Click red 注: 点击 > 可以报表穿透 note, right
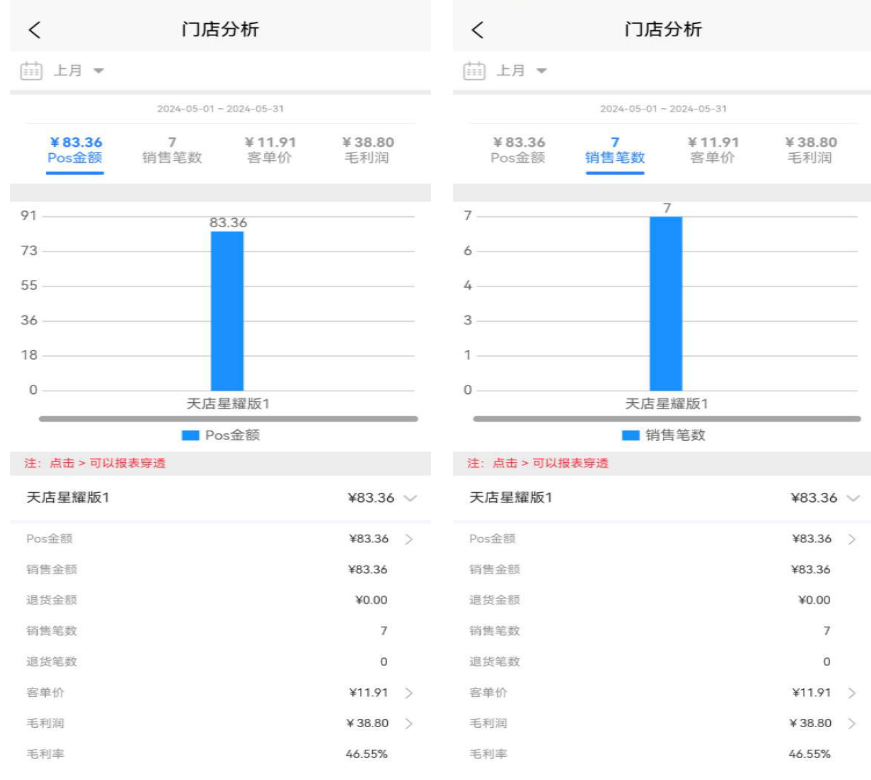 538,463
